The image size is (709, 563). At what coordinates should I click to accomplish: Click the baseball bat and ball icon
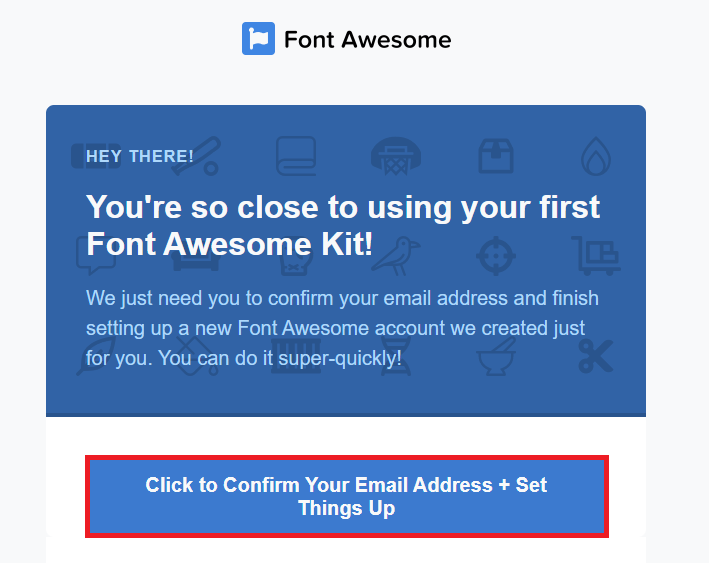[x=197, y=156]
